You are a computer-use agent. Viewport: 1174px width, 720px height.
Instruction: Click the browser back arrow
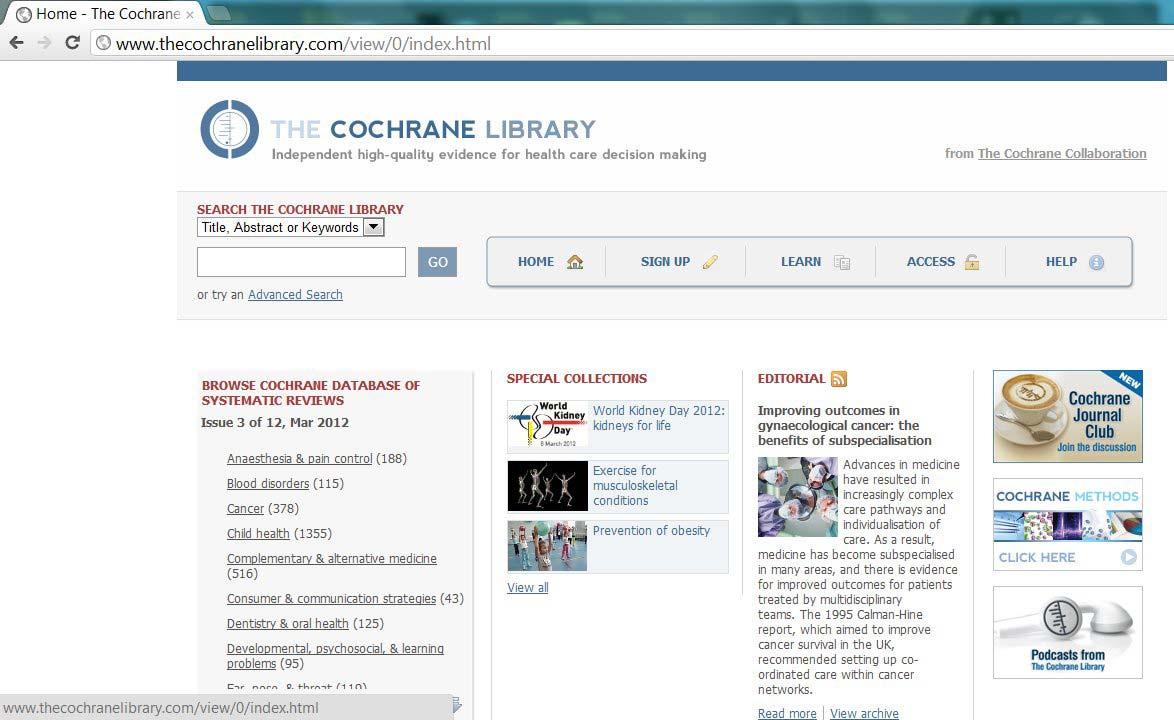16,43
